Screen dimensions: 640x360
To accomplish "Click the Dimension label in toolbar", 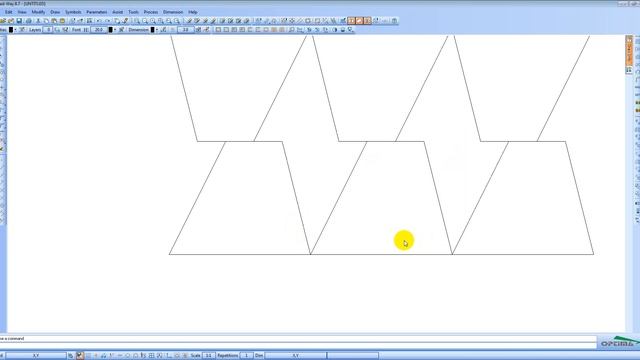I will pyautogui.click(x=138, y=29).
